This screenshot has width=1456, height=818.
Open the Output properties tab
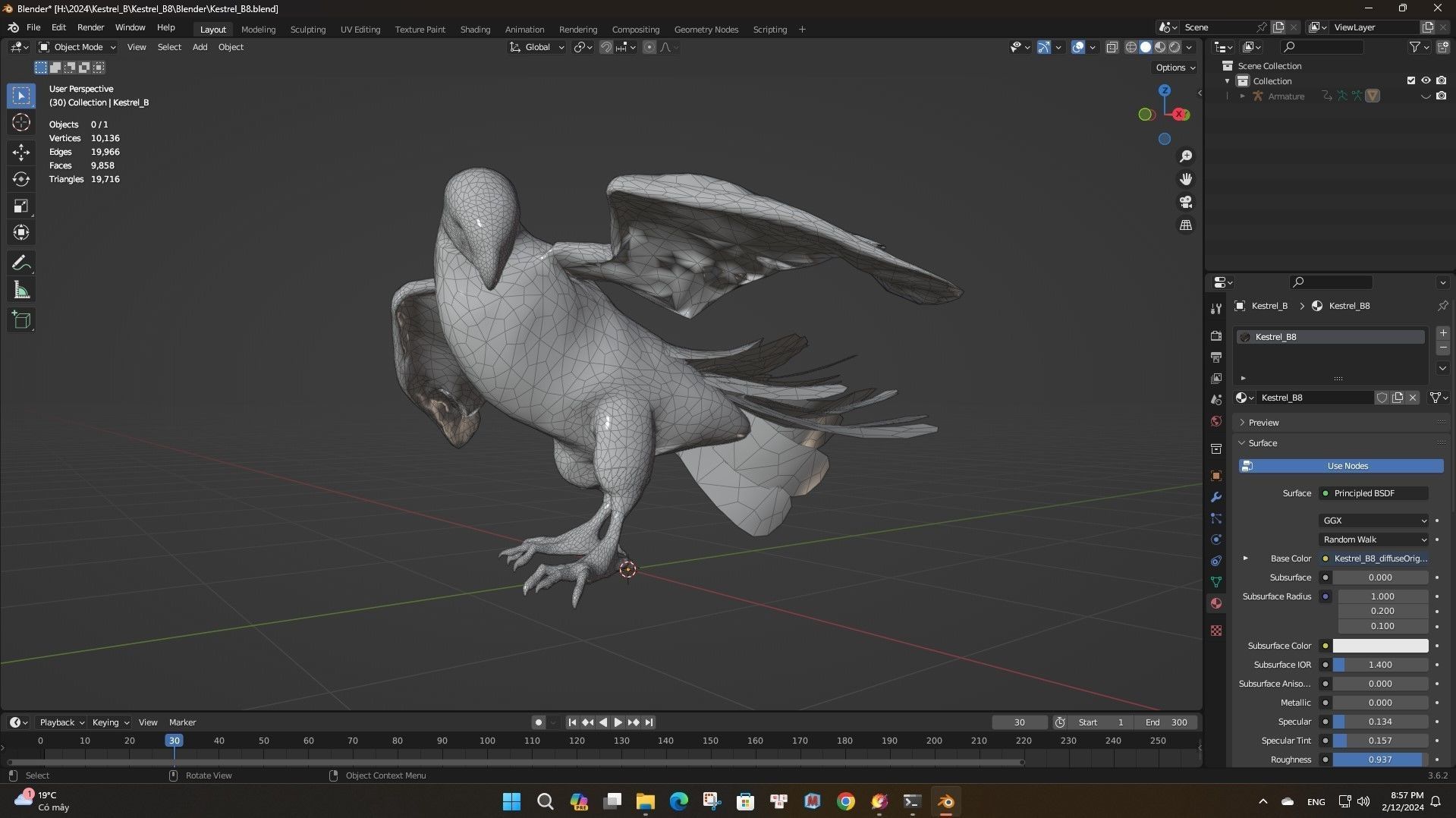pos(1216,357)
